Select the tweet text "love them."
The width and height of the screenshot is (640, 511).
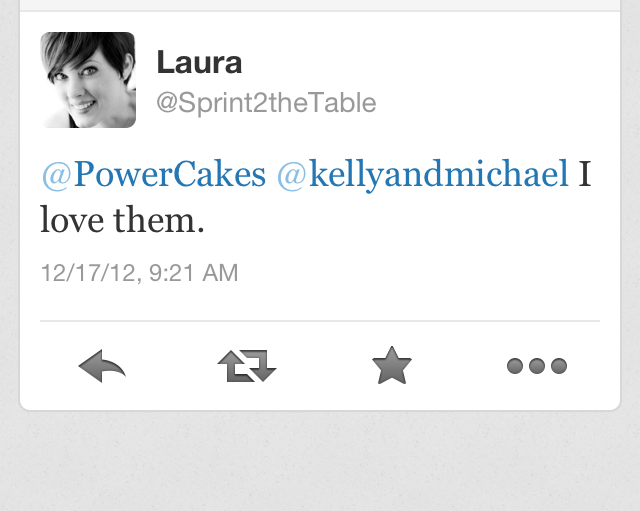122,220
